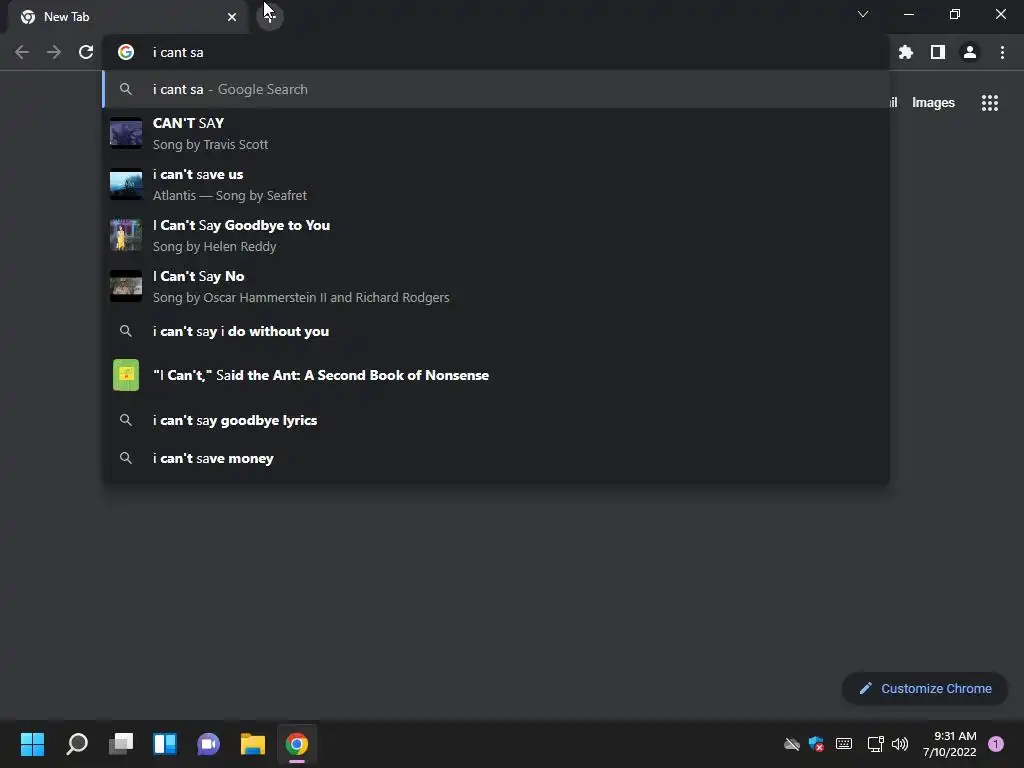Click the 'I Can't Say No' song thumbnail
Image resolution: width=1024 pixels, height=768 pixels.
pos(126,286)
